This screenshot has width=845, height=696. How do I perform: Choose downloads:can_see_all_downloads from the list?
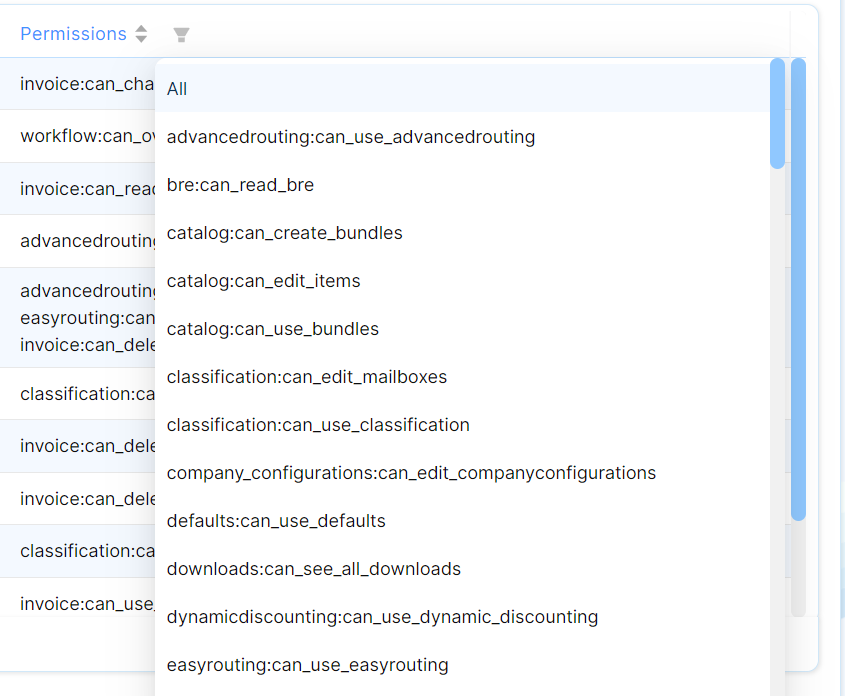(x=313, y=569)
